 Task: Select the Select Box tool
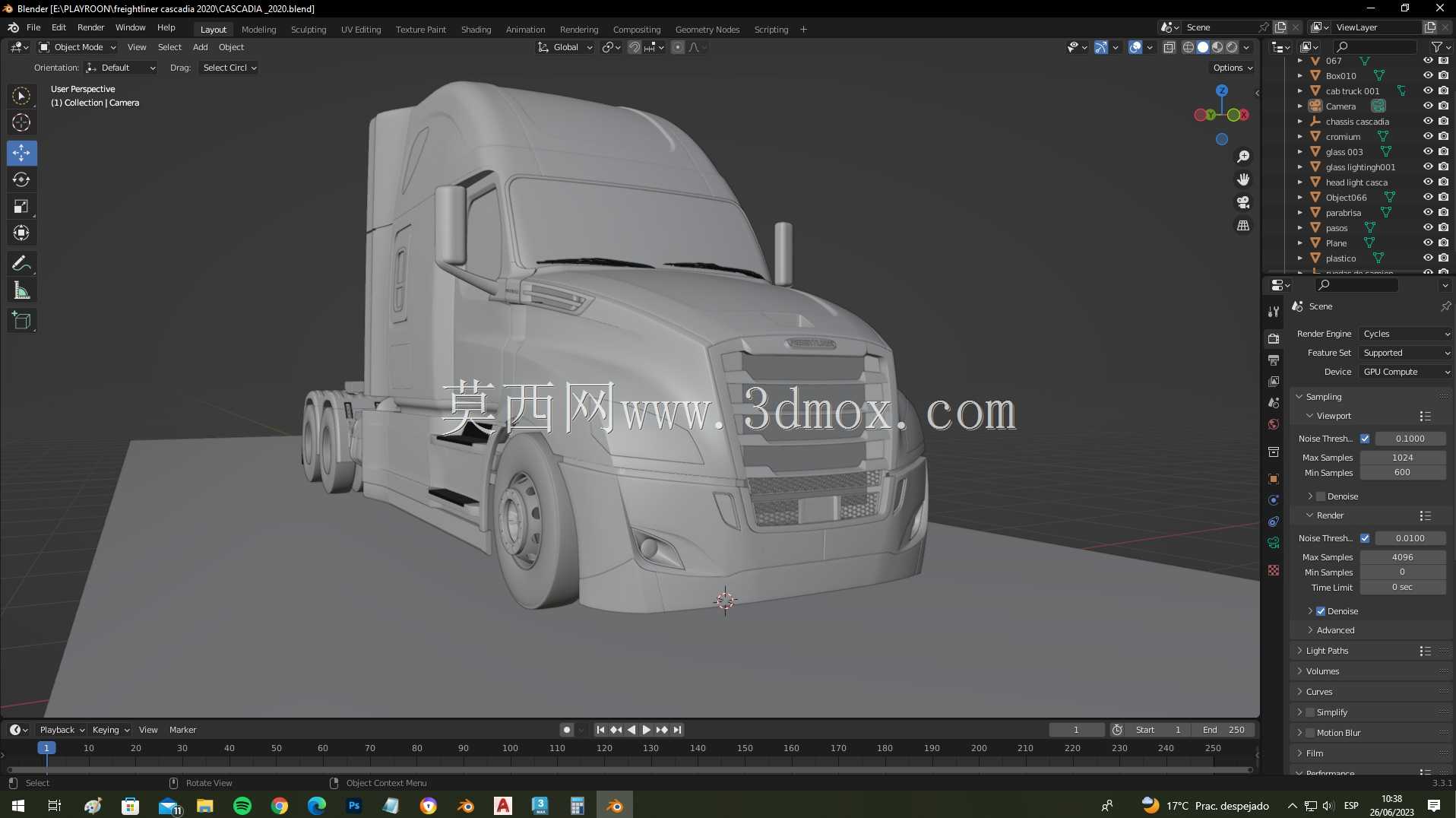21,96
